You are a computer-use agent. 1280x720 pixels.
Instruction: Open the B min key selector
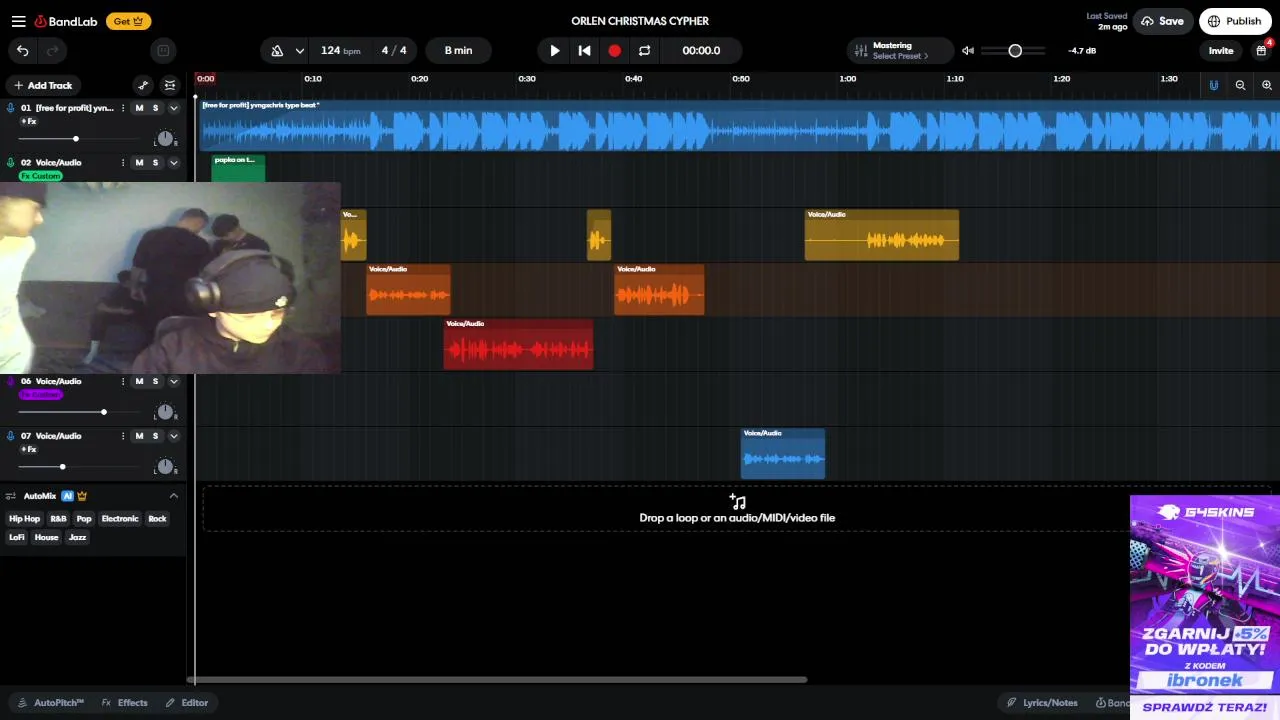458,50
